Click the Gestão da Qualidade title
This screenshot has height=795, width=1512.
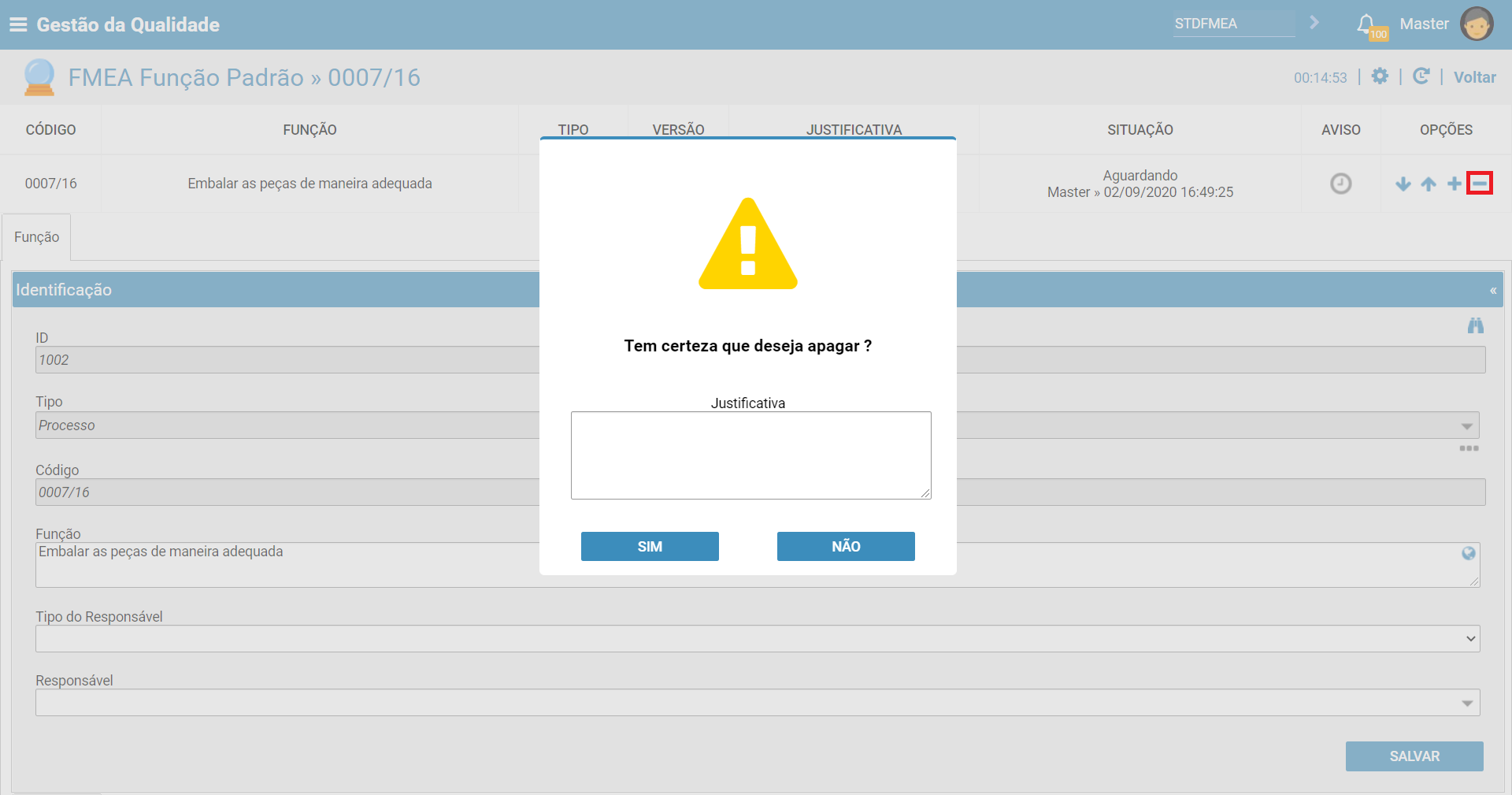pos(128,24)
